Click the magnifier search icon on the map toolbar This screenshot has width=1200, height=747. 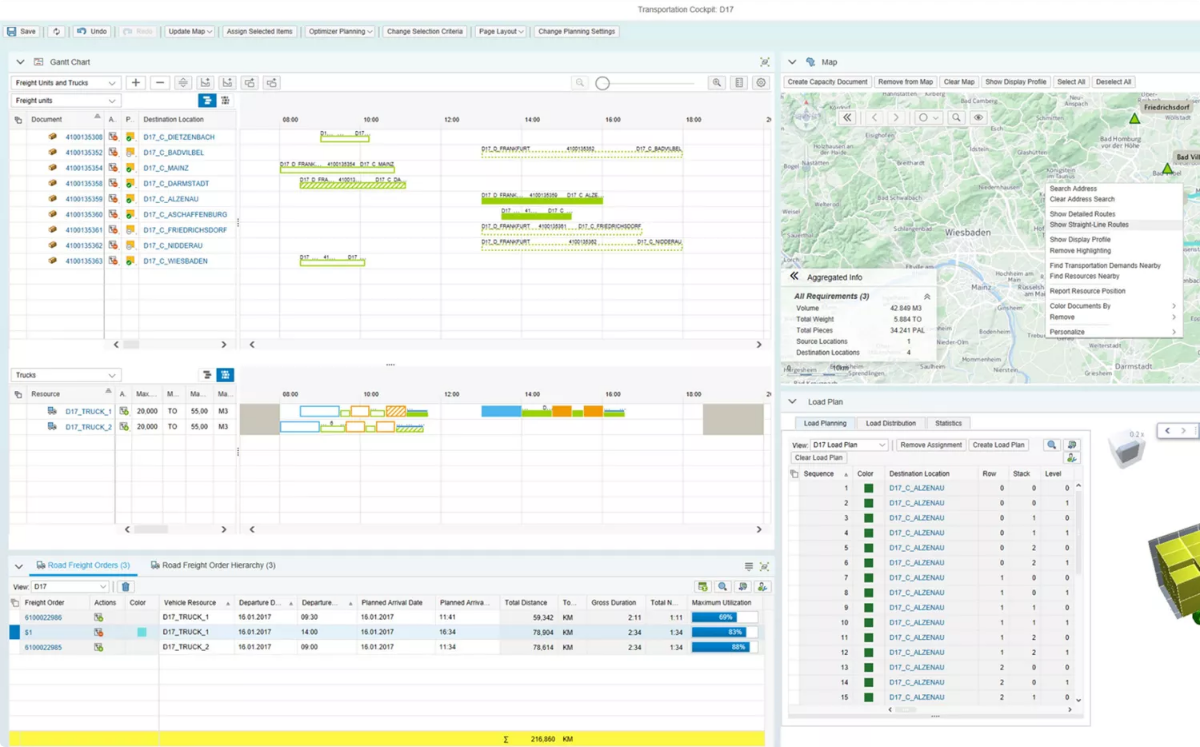tap(957, 117)
